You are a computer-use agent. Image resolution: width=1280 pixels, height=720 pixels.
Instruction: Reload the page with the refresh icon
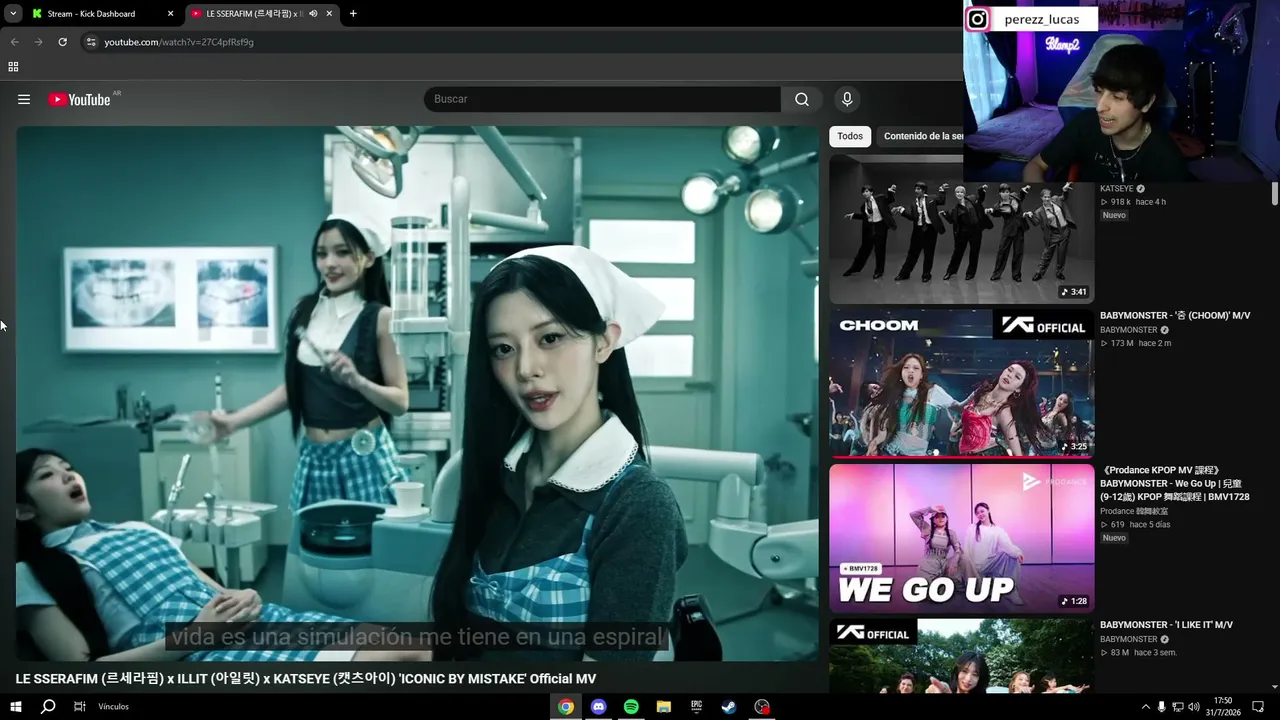(62, 42)
